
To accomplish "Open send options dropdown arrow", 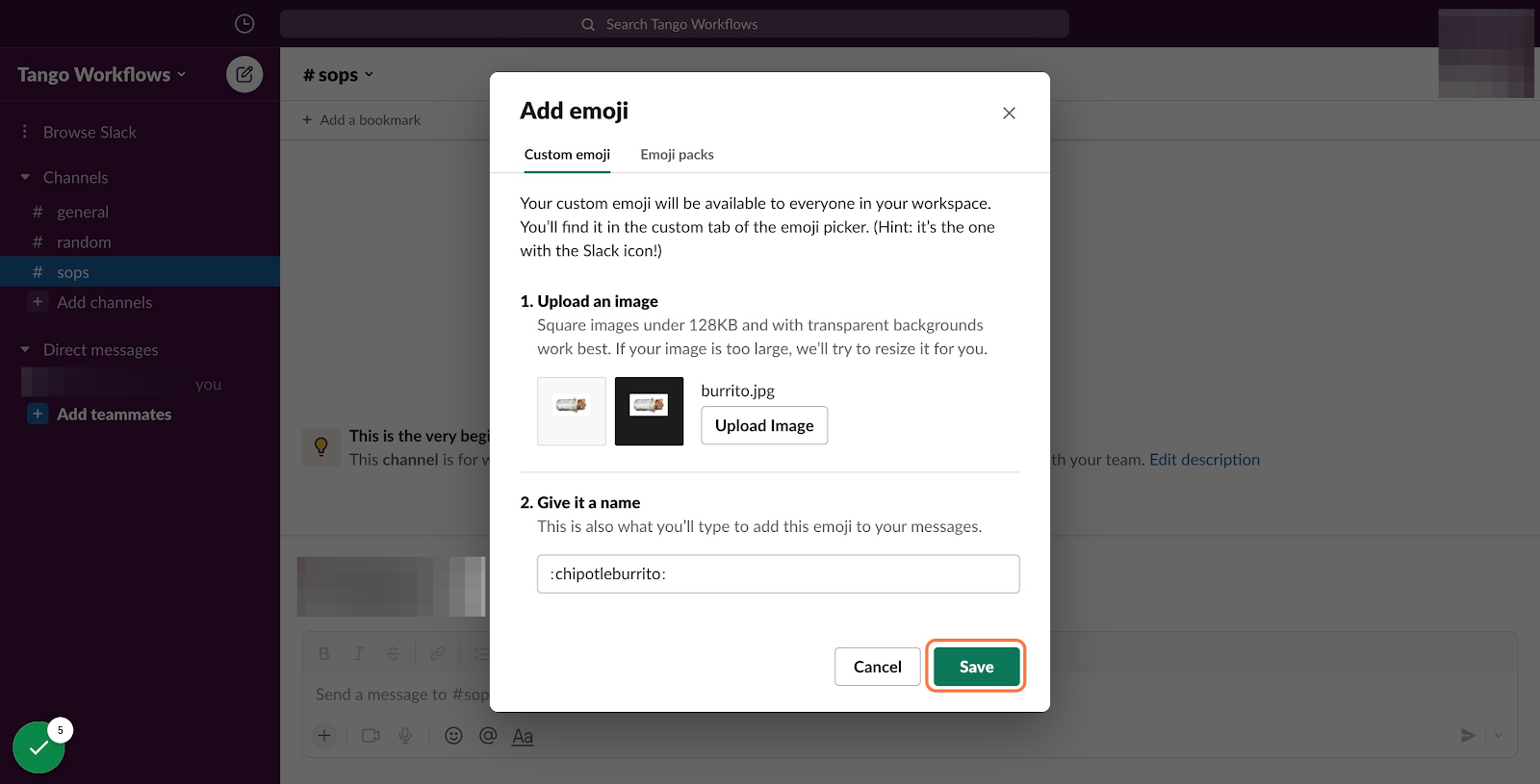I will click(x=1499, y=736).
